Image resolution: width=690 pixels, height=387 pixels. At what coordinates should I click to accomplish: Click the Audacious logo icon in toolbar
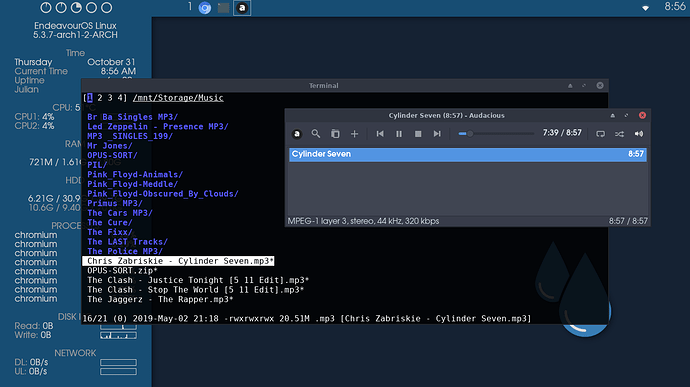[297, 134]
